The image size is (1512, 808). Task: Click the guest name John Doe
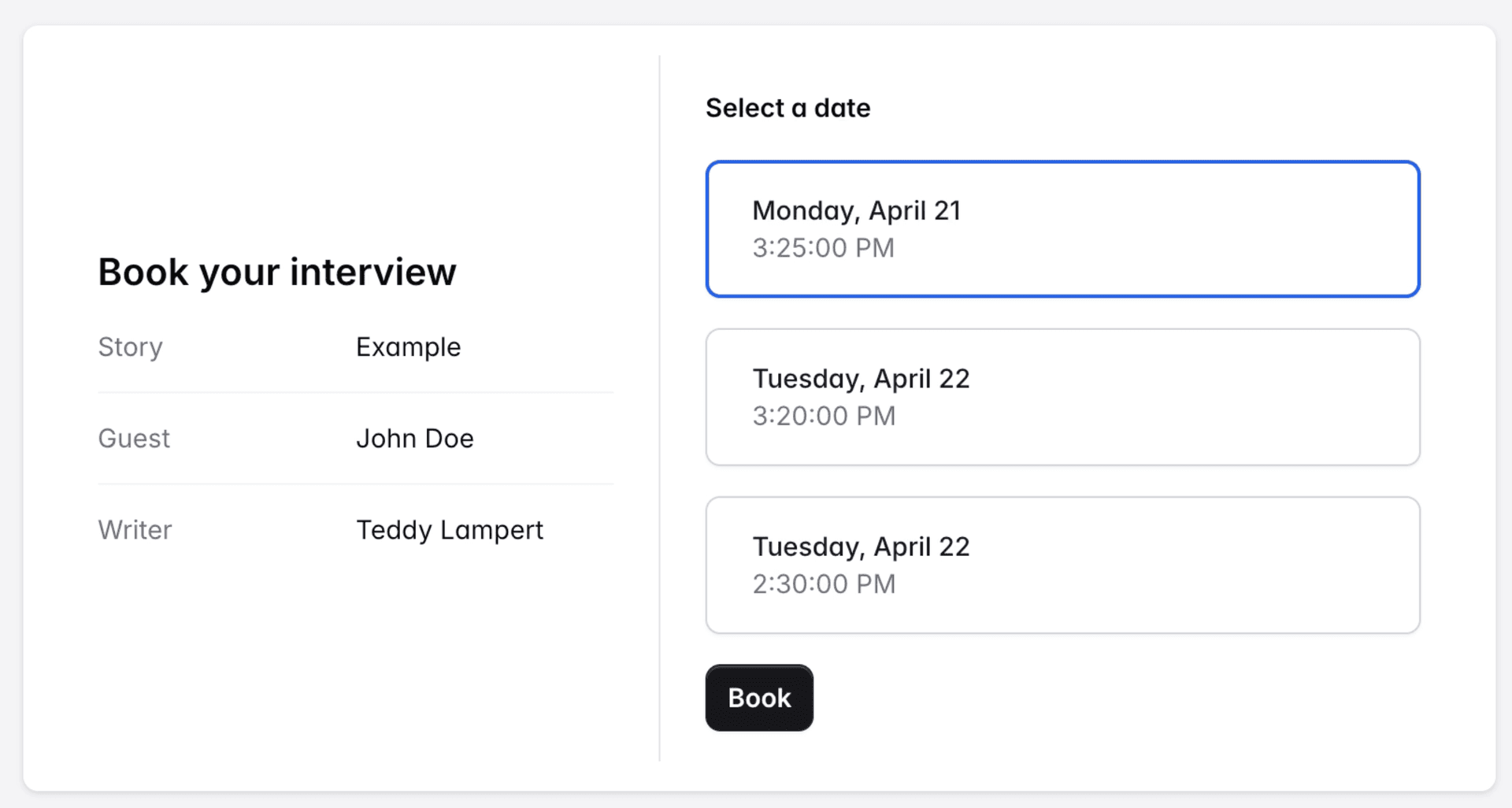(414, 439)
